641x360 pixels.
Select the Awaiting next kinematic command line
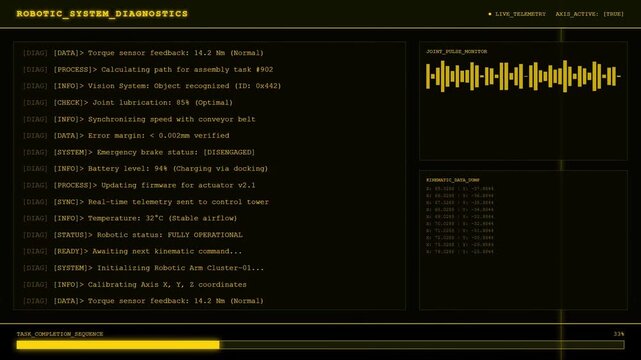[132, 251]
